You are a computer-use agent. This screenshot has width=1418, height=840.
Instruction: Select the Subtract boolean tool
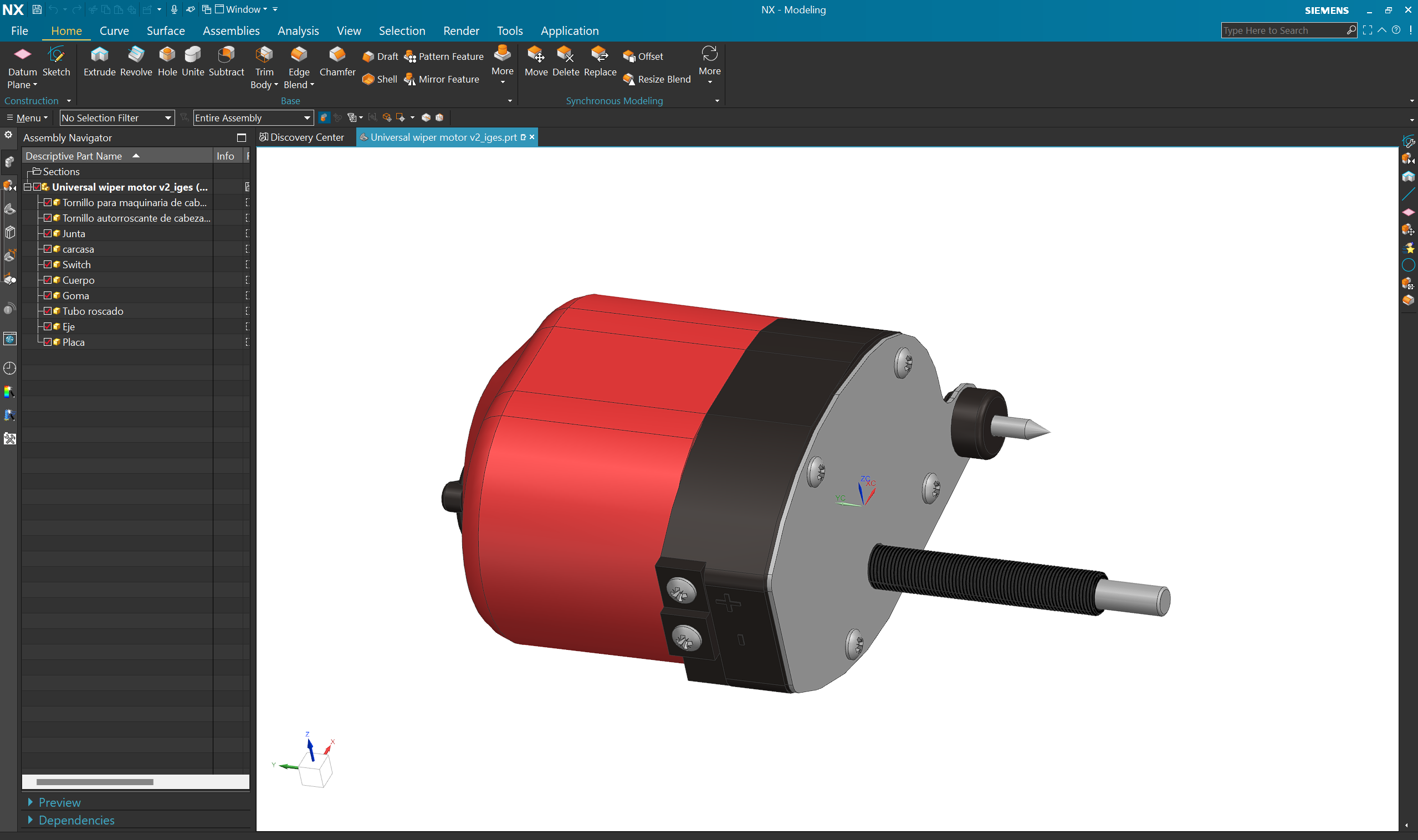[x=226, y=60]
